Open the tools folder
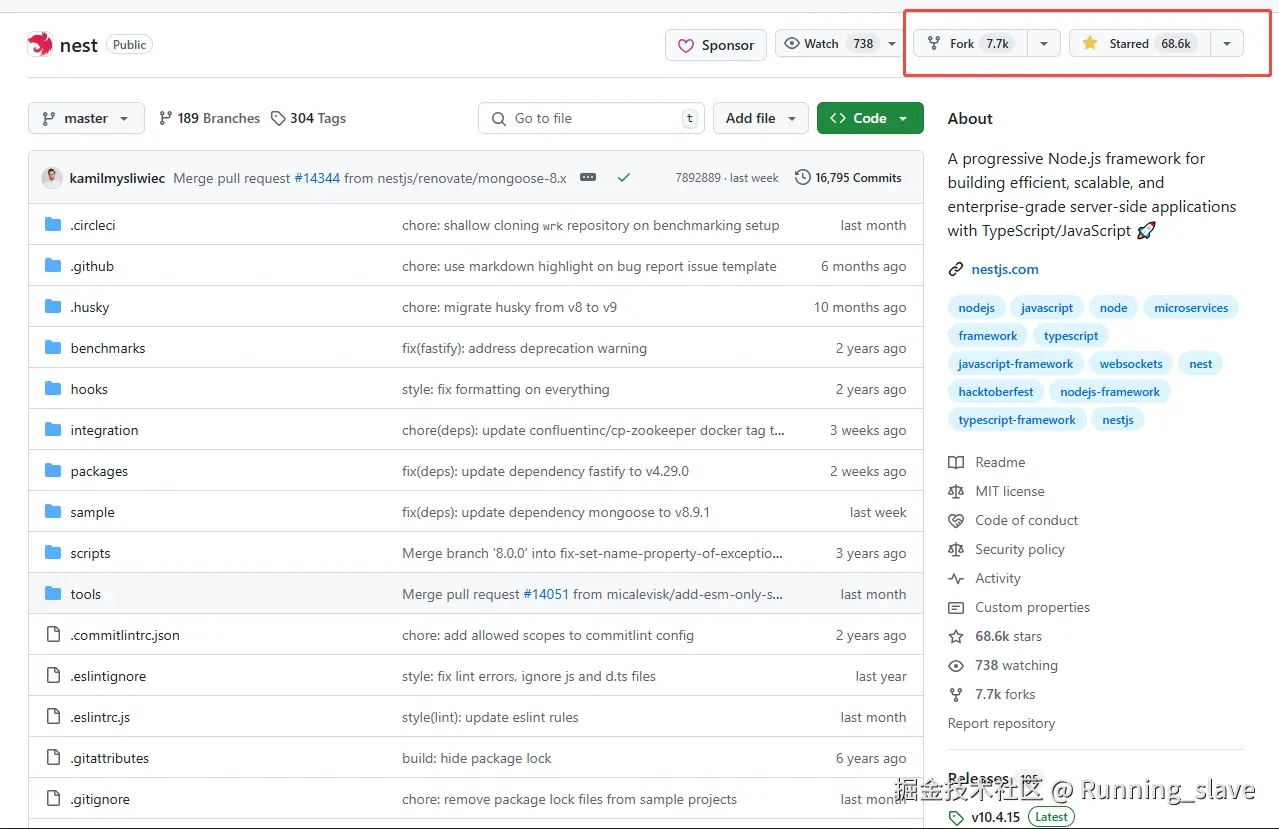The height and width of the screenshot is (829, 1279). [x=86, y=594]
